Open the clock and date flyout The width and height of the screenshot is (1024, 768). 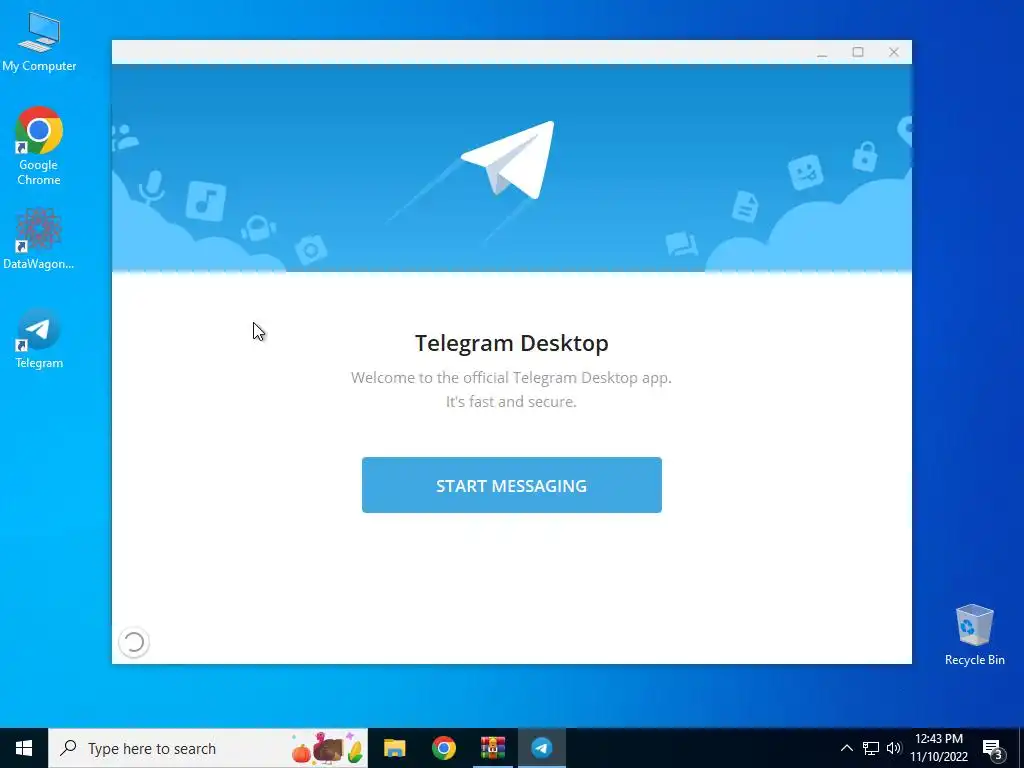pyautogui.click(x=939, y=748)
